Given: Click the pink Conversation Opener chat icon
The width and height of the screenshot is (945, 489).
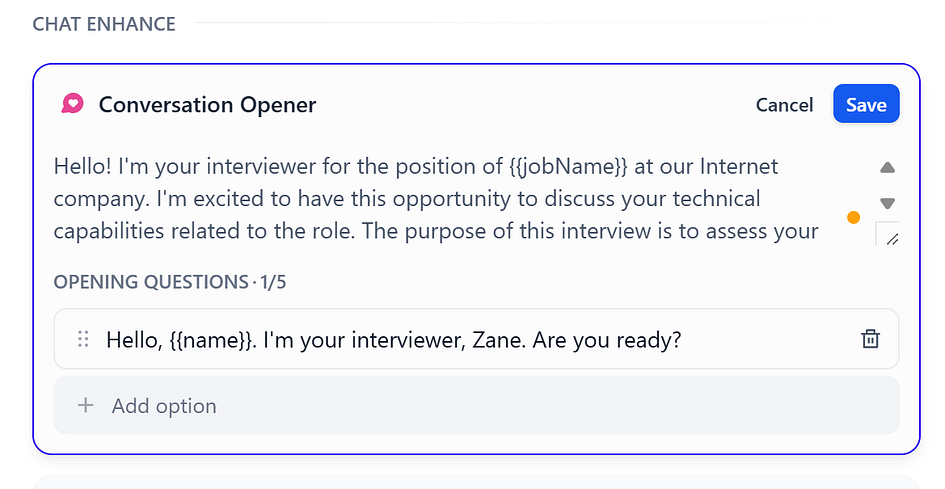Looking at the screenshot, I should tap(72, 104).
